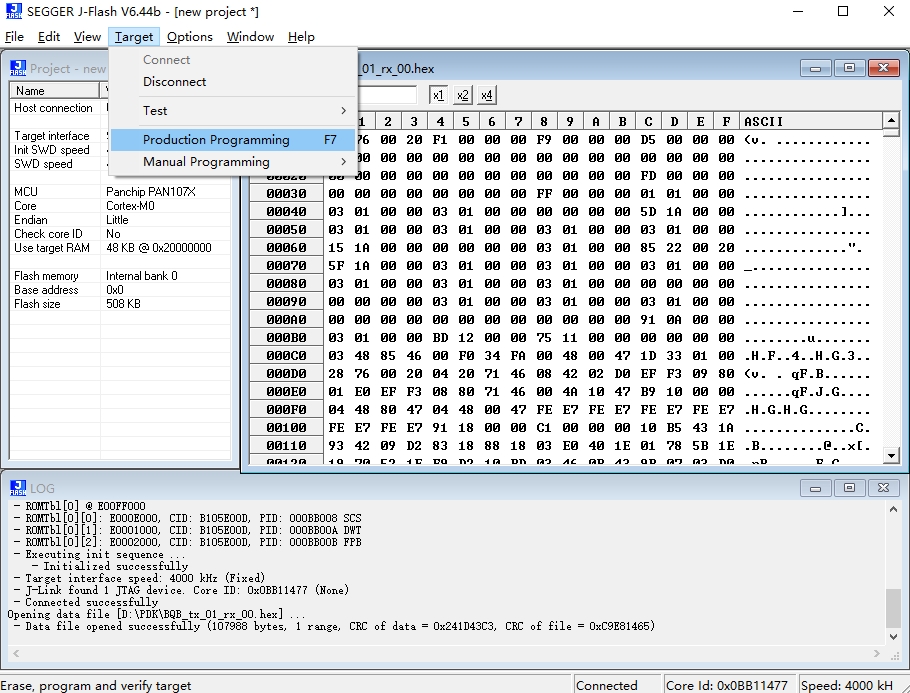Open the Options menu
This screenshot has width=910, height=693.
click(x=190, y=37)
